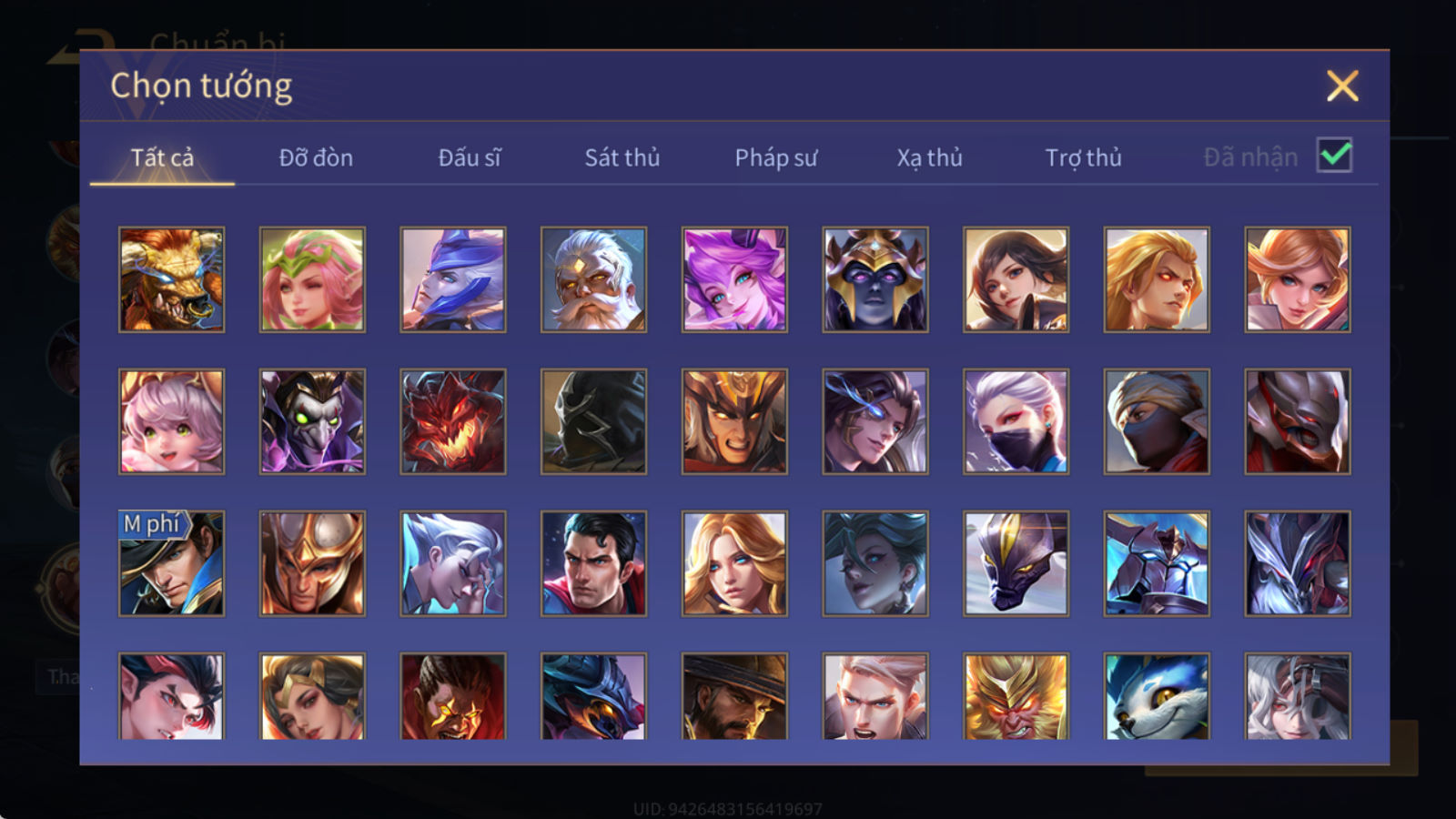This screenshot has height=819, width=1456.
Task: Select the purple-haired girl hero
Action: coord(734,279)
